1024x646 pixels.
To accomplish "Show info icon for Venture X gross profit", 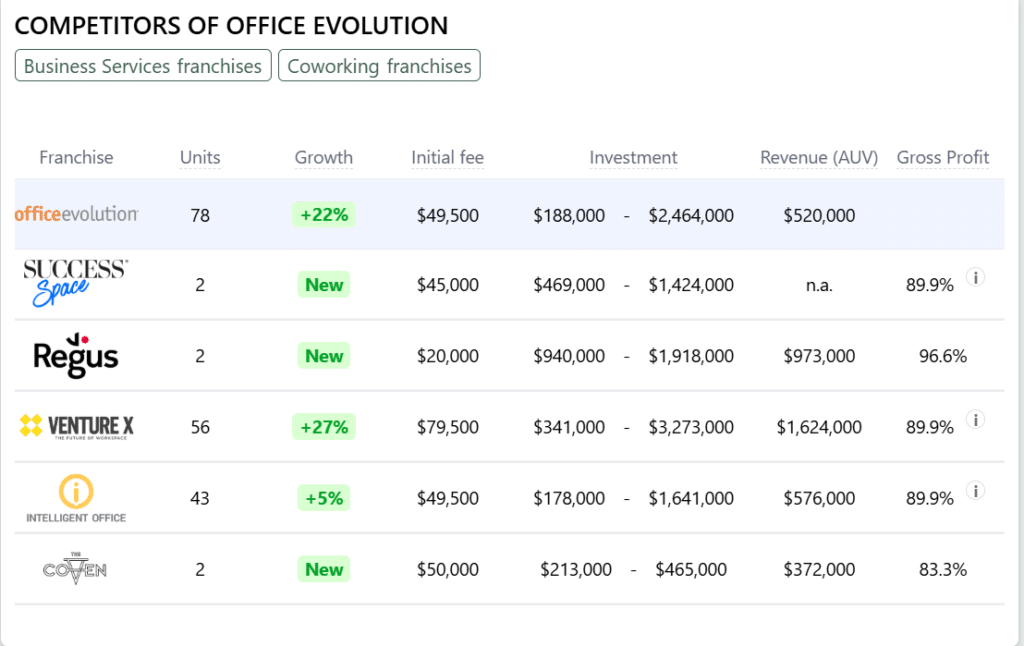I will pos(976,419).
